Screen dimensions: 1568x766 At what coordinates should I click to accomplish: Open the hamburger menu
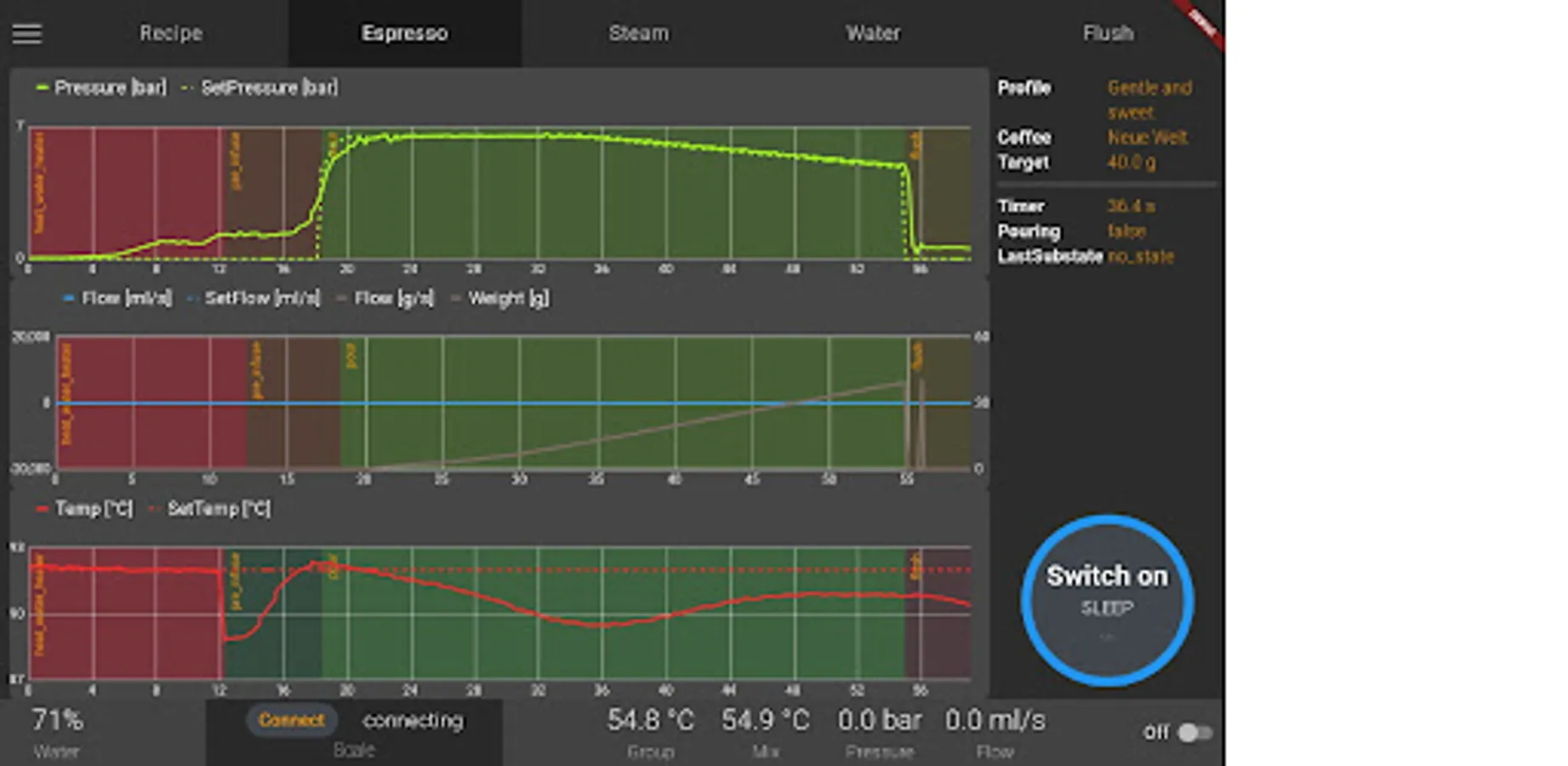coord(27,34)
